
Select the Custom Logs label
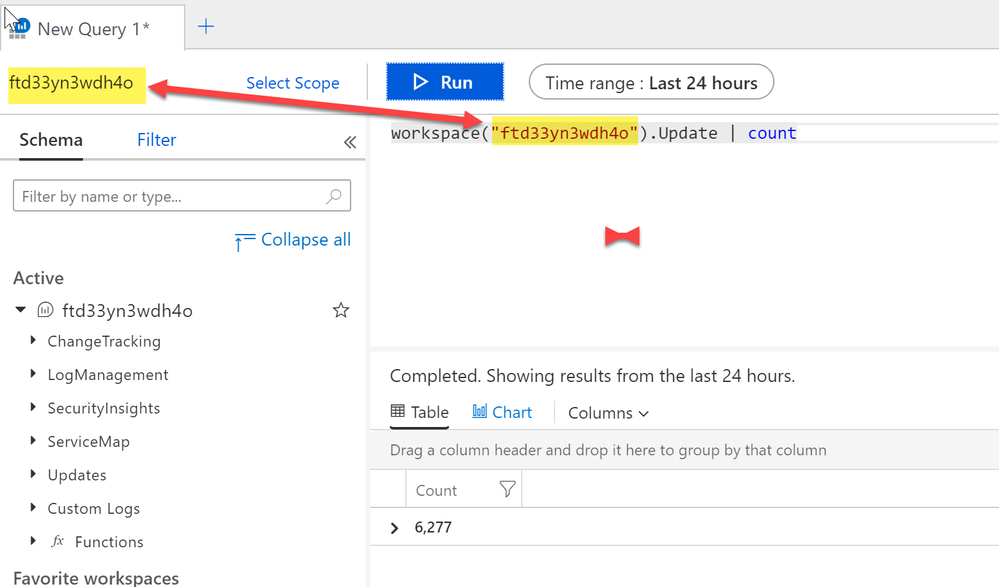coord(94,509)
